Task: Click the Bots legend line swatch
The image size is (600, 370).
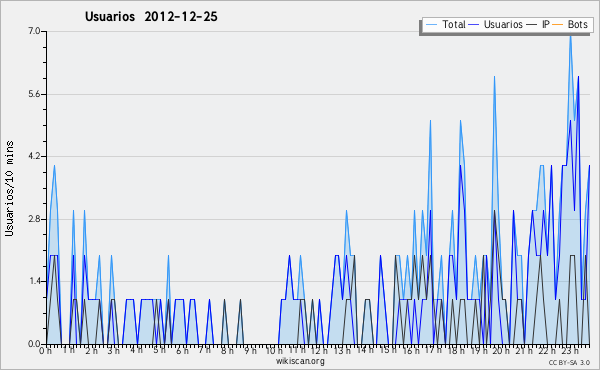Action: 558,25
